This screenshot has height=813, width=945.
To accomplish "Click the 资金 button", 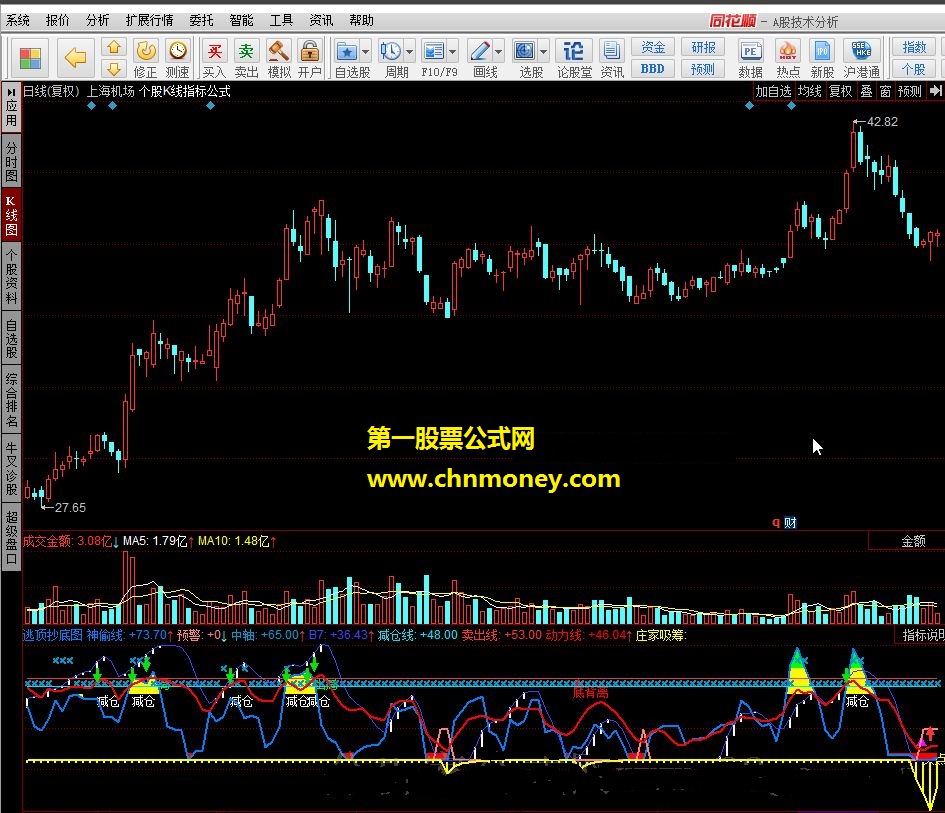I will (653, 47).
